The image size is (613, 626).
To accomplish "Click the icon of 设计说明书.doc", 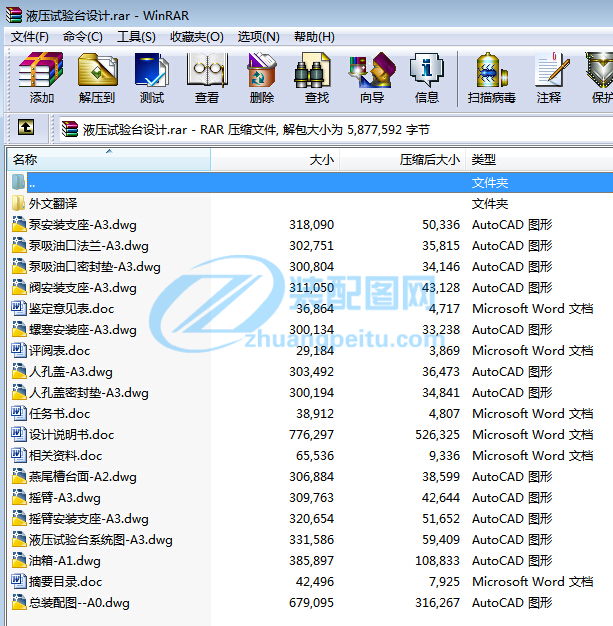I will tap(18, 434).
